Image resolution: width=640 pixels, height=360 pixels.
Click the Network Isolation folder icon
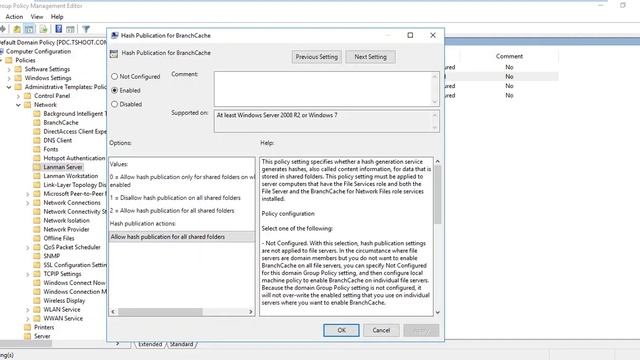click(37, 220)
